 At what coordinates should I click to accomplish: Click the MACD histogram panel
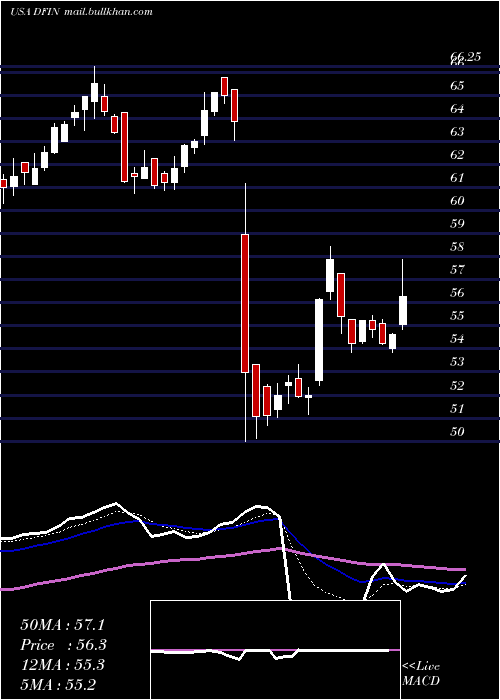(275, 650)
